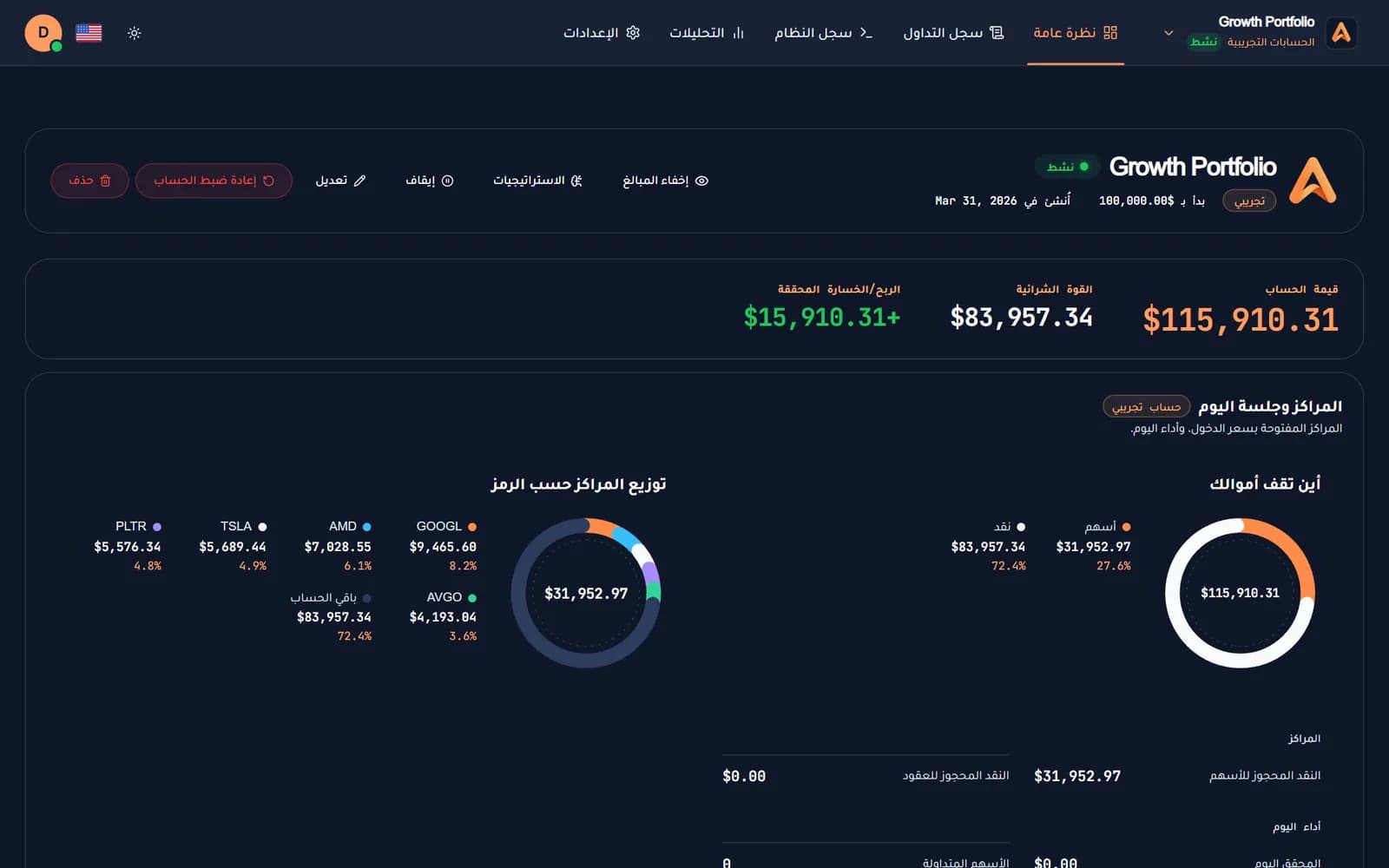Click the large Growth Portfolio logo icon
Screen dimensions: 1389x868
point(1312,181)
